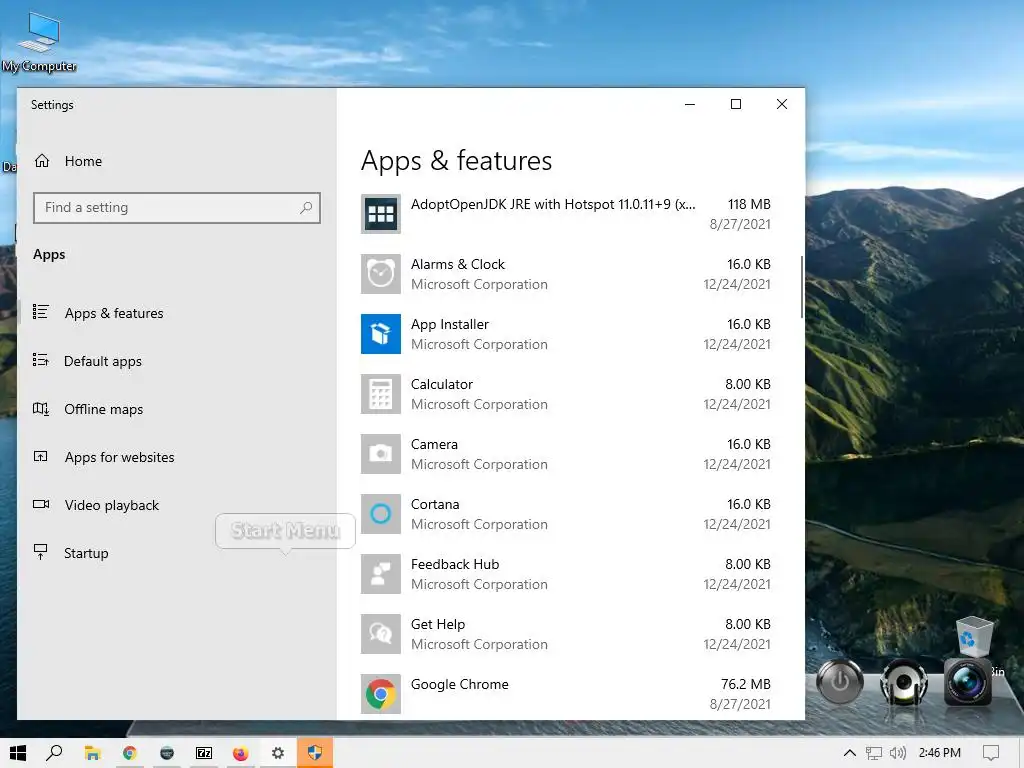The image size is (1024, 768).
Task: Go to Apps & features section
Action: (x=114, y=313)
